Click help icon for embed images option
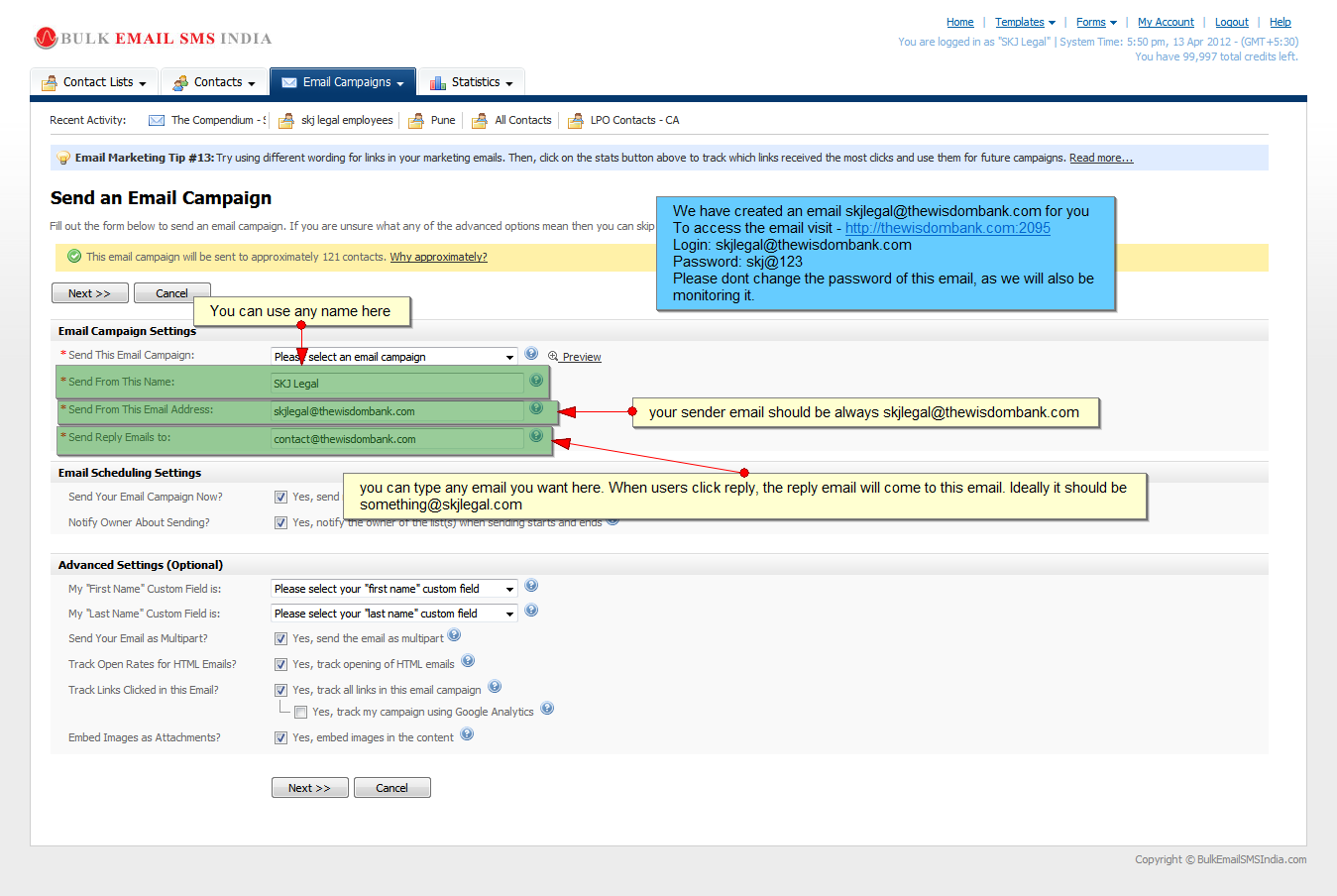The width and height of the screenshot is (1337, 896). pyautogui.click(x=467, y=734)
